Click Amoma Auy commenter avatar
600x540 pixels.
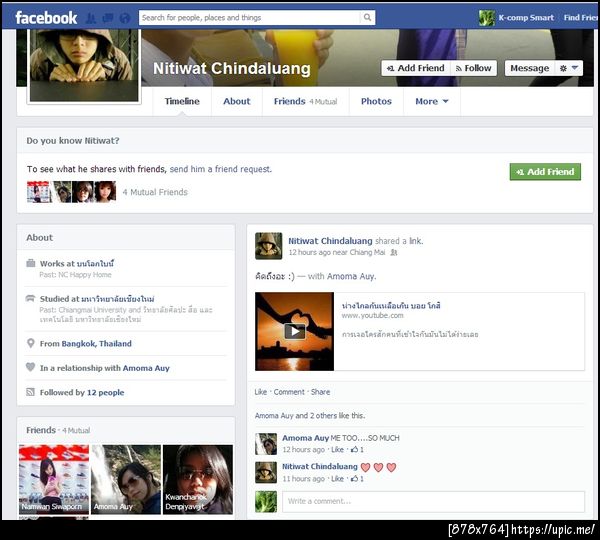tap(266, 444)
